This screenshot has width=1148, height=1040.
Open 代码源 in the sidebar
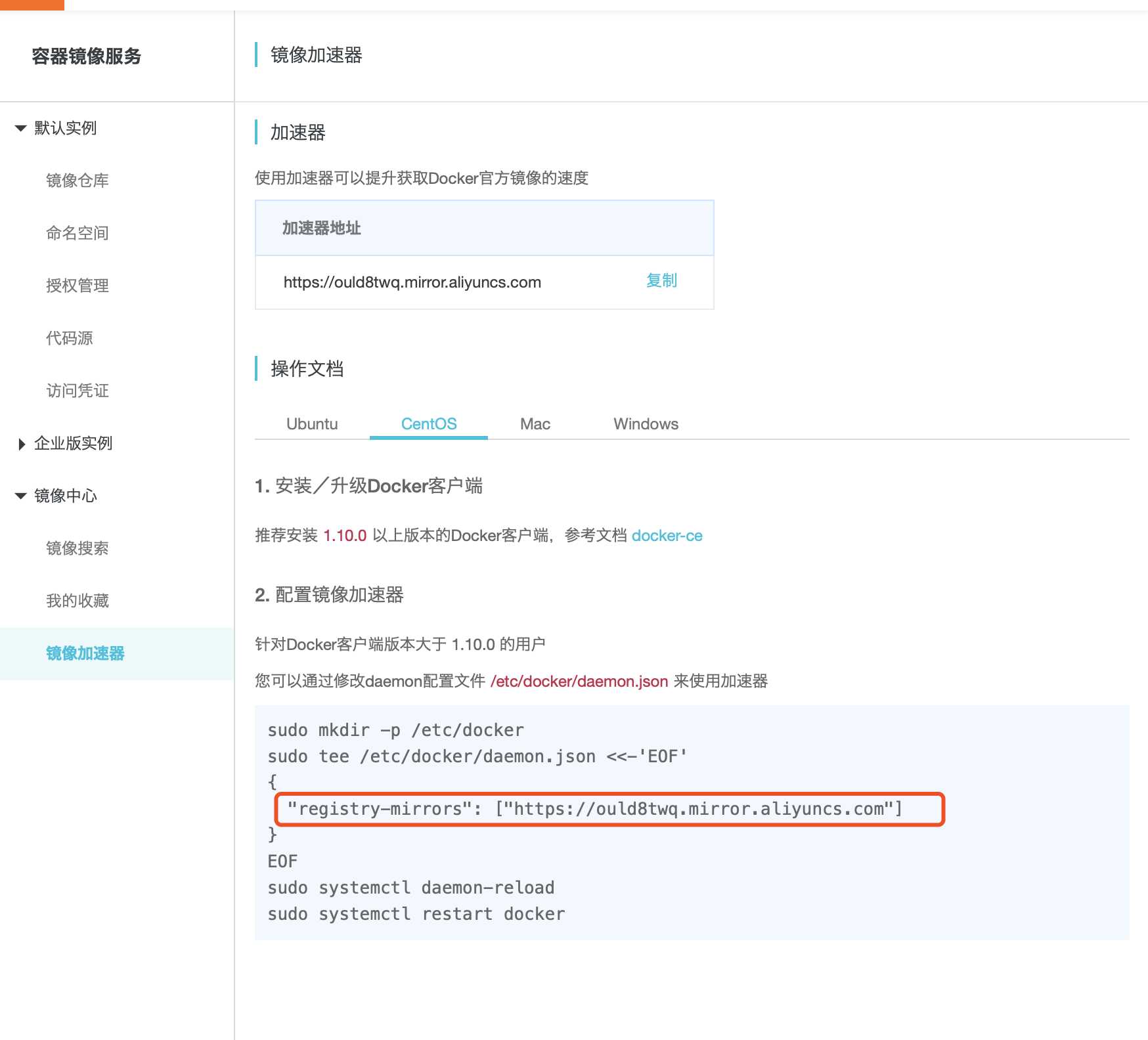[70, 338]
